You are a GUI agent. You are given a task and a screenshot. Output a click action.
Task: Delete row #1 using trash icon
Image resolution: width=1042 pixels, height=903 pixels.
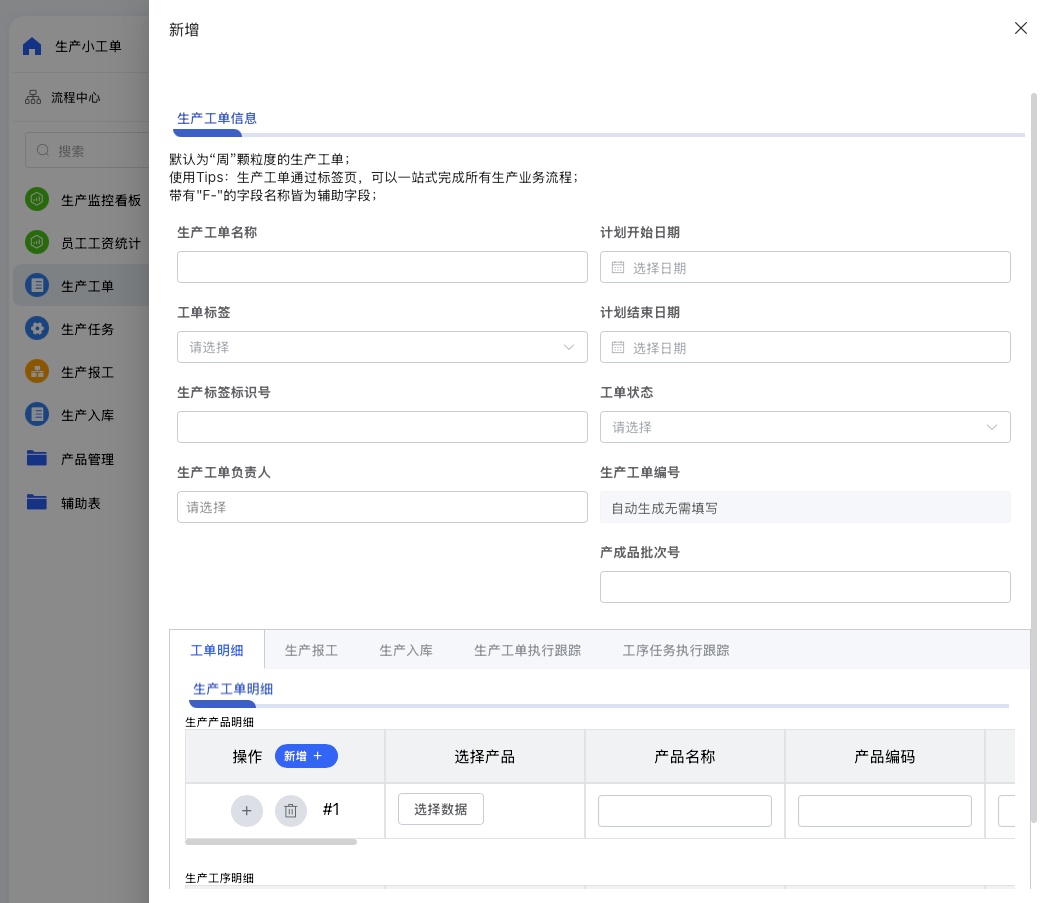291,810
